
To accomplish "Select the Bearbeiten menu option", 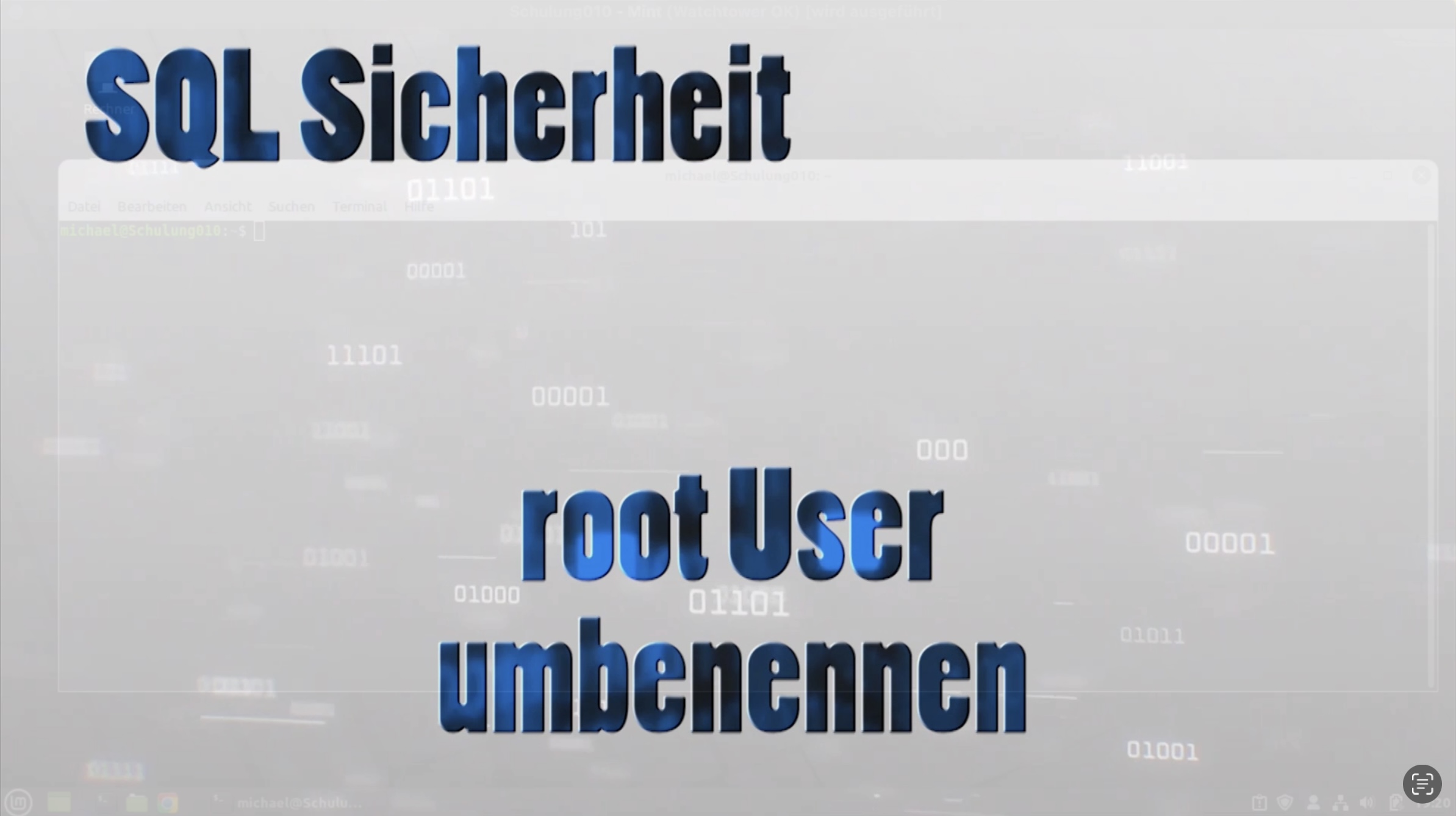I will [151, 206].
